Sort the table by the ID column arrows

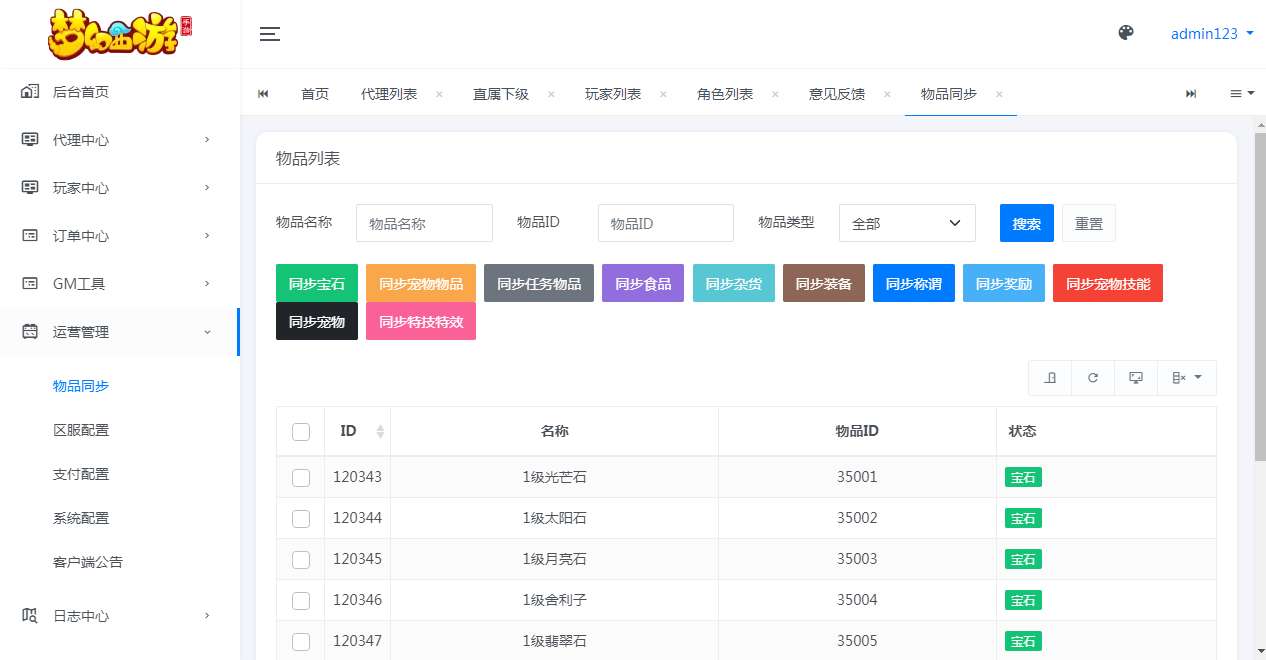[380, 431]
